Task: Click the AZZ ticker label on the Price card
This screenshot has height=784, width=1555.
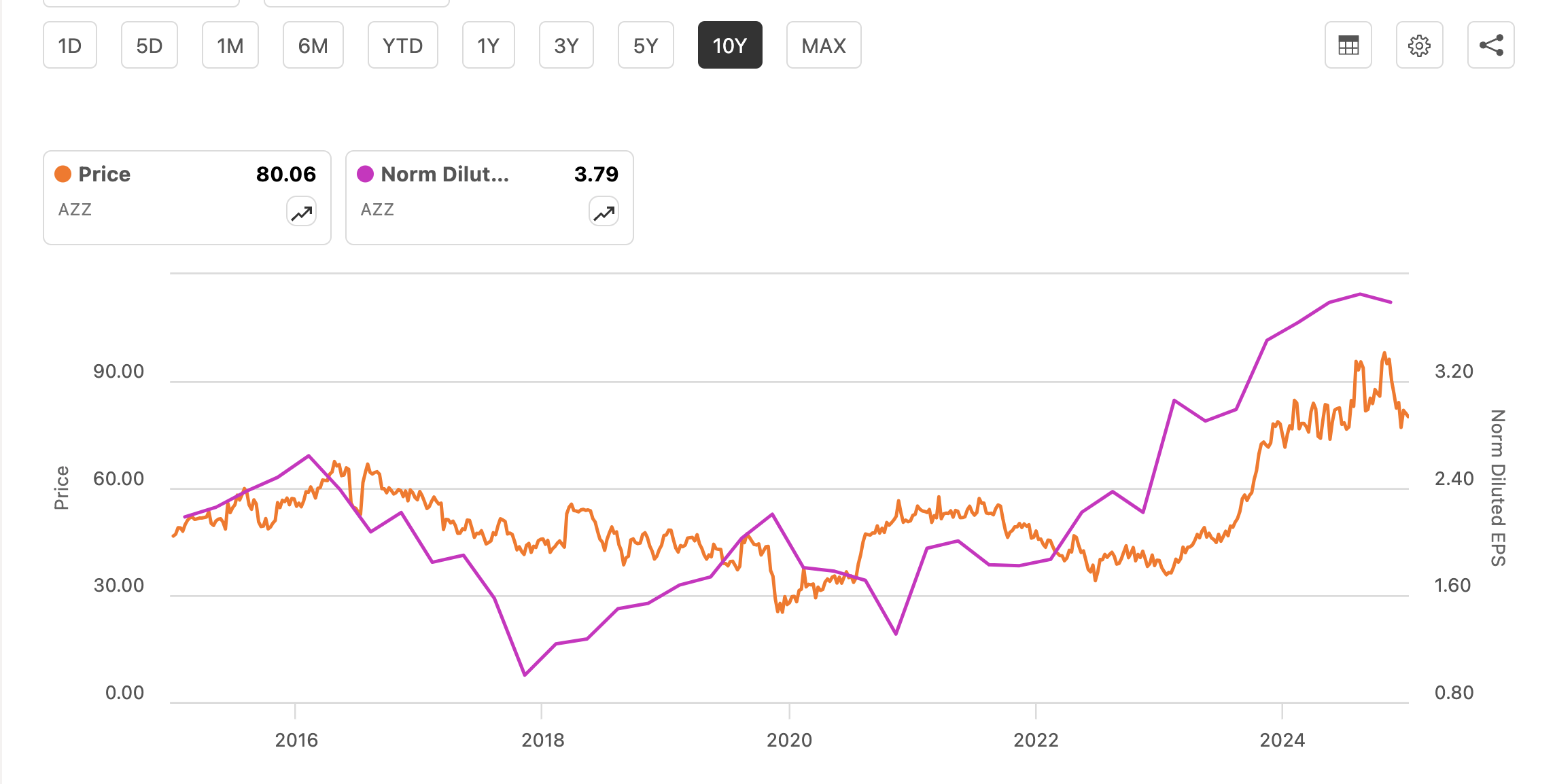Action: click(x=75, y=209)
